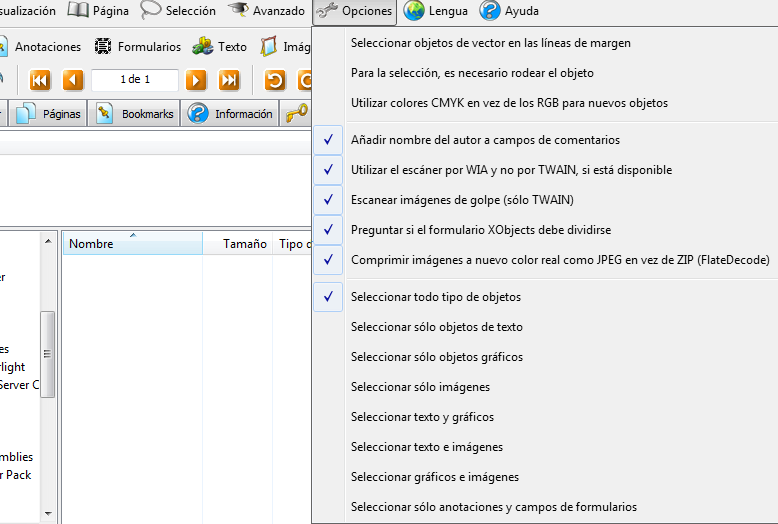Viewport: 778px width, 524px height.
Task: Choose Seleccionar sólo objetos gráficos
Action: [x=545, y=357]
